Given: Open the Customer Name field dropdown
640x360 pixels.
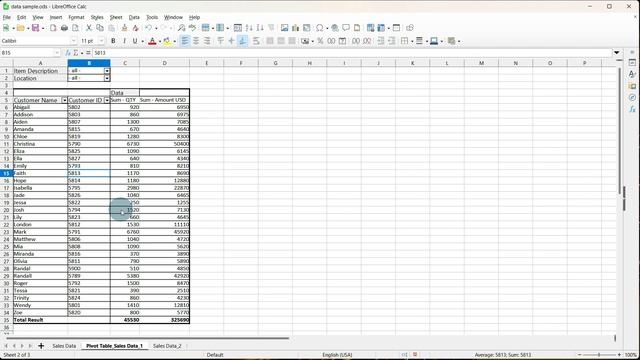Looking at the screenshot, I should click(64, 100).
